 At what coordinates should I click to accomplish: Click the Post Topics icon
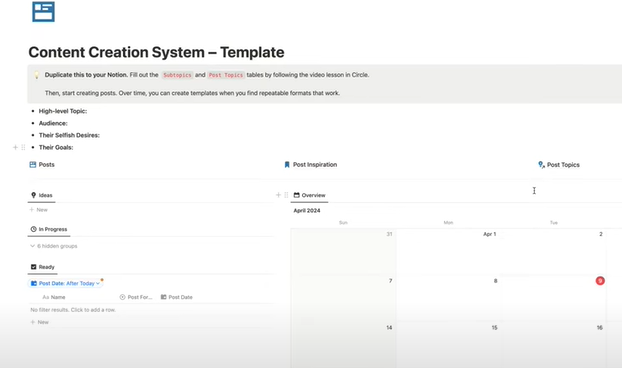pos(541,165)
